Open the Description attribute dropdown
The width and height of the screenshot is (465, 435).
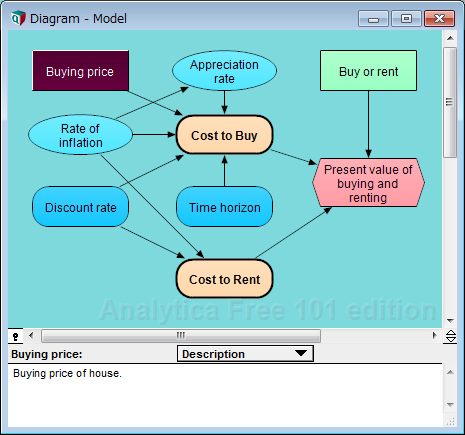(x=245, y=354)
